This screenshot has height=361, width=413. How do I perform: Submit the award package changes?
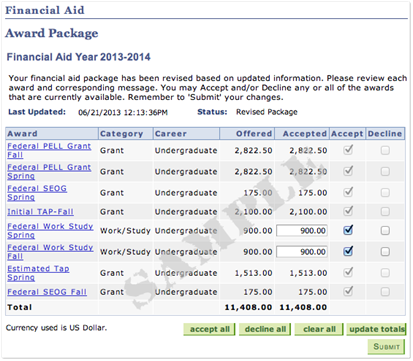[386, 347]
